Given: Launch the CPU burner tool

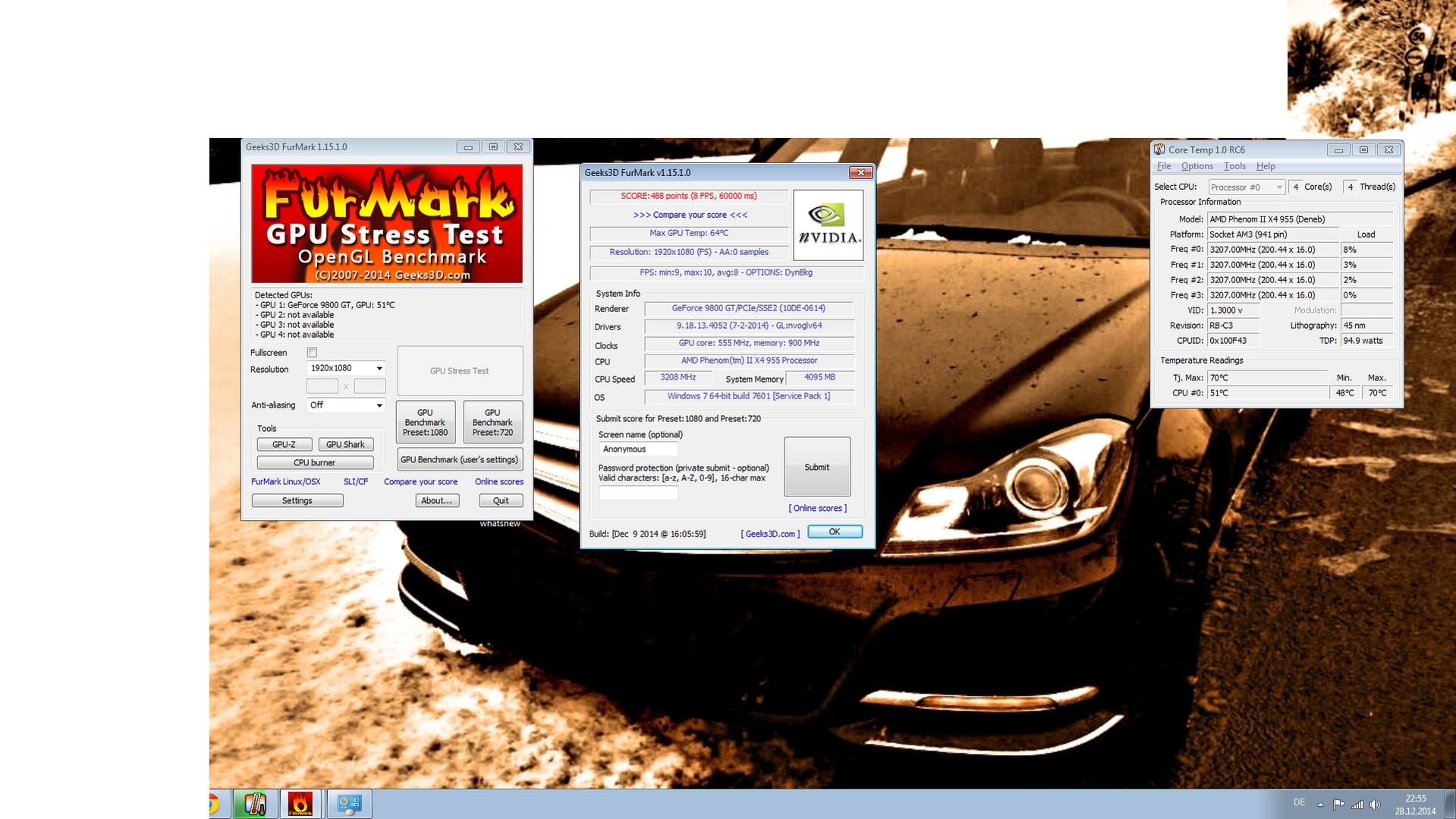Looking at the screenshot, I should pyautogui.click(x=315, y=463).
